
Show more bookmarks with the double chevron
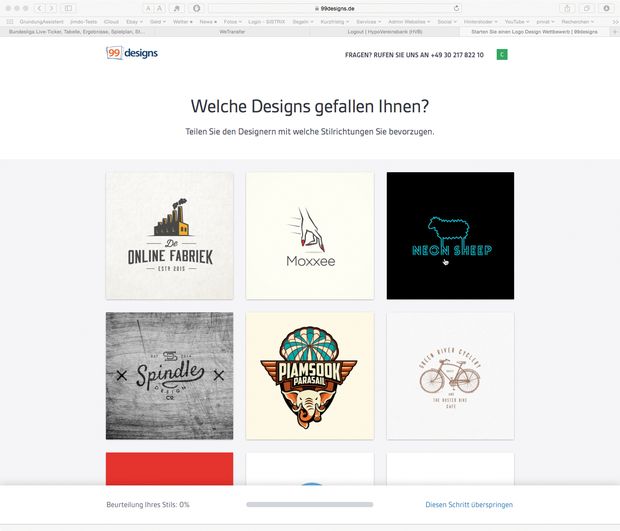pyautogui.click(x=615, y=22)
